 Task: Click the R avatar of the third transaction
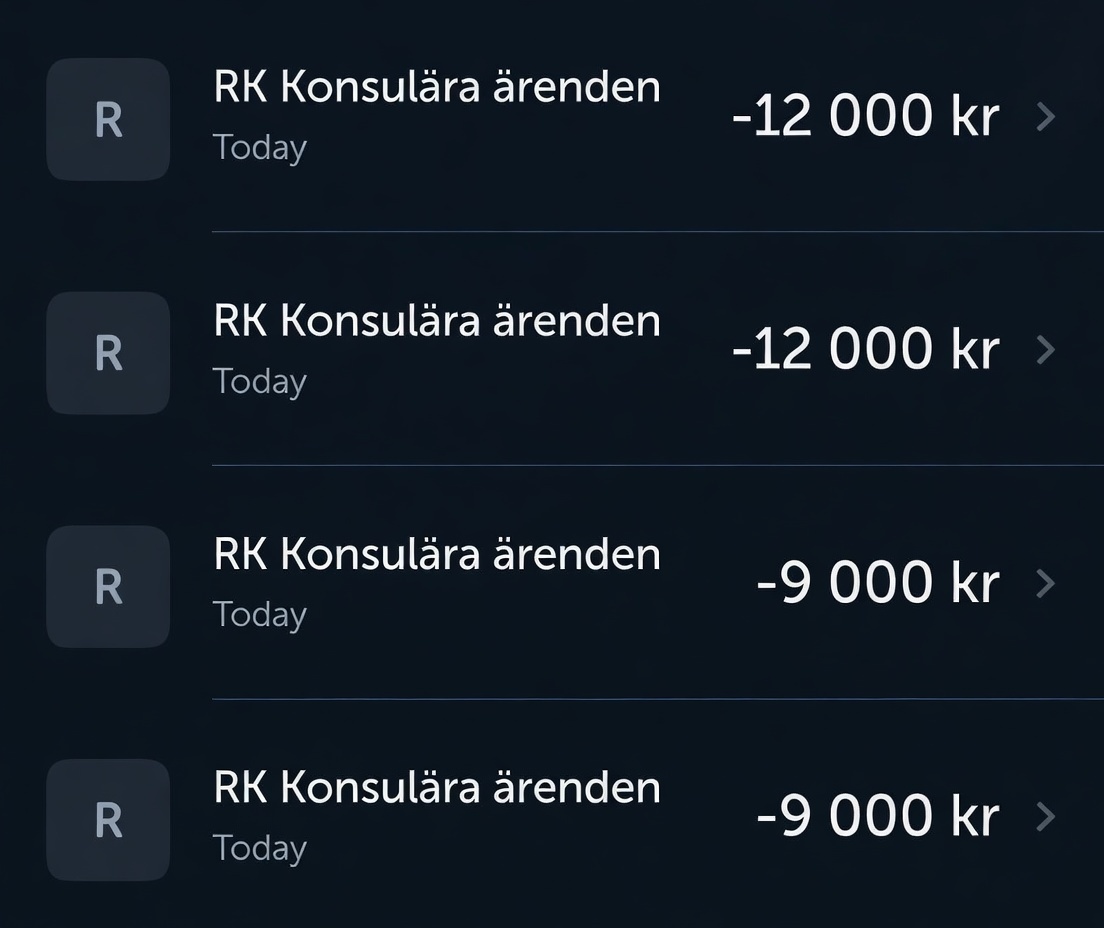(108, 586)
